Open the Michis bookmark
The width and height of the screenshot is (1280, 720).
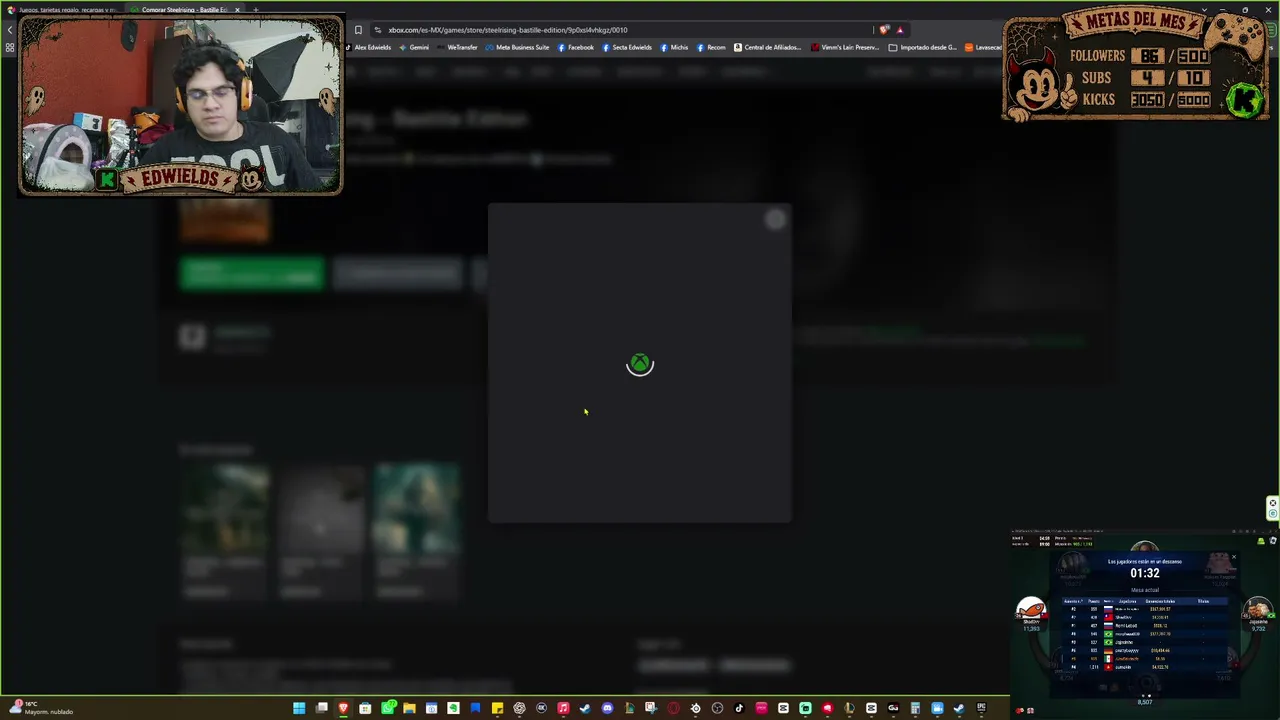click(x=675, y=47)
